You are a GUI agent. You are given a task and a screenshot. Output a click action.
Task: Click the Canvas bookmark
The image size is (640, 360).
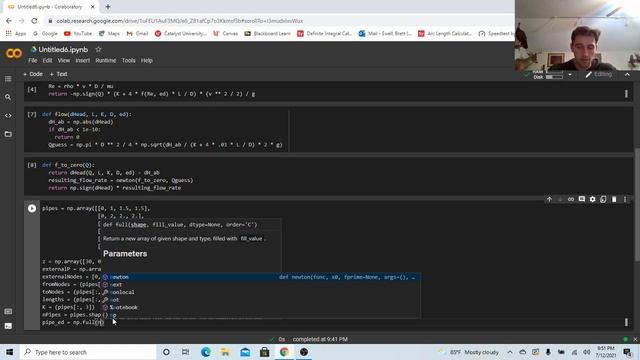click(226, 33)
